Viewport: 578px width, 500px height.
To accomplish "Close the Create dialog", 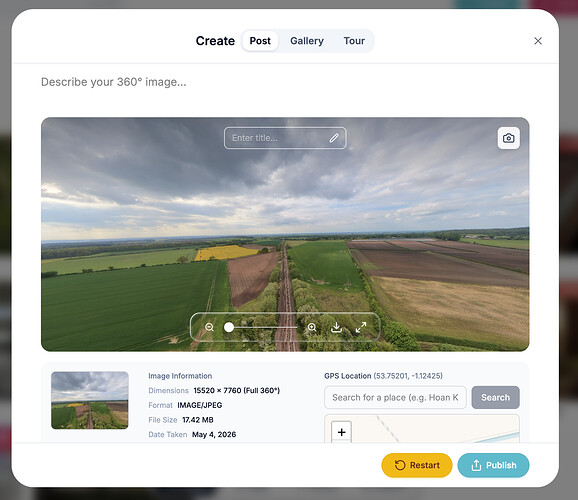I will [538, 41].
